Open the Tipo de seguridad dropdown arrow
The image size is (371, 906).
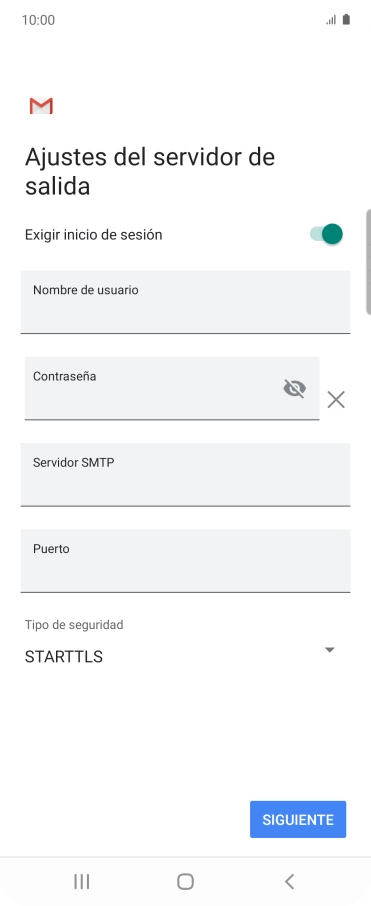pyautogui.click(x=329, y=650)
